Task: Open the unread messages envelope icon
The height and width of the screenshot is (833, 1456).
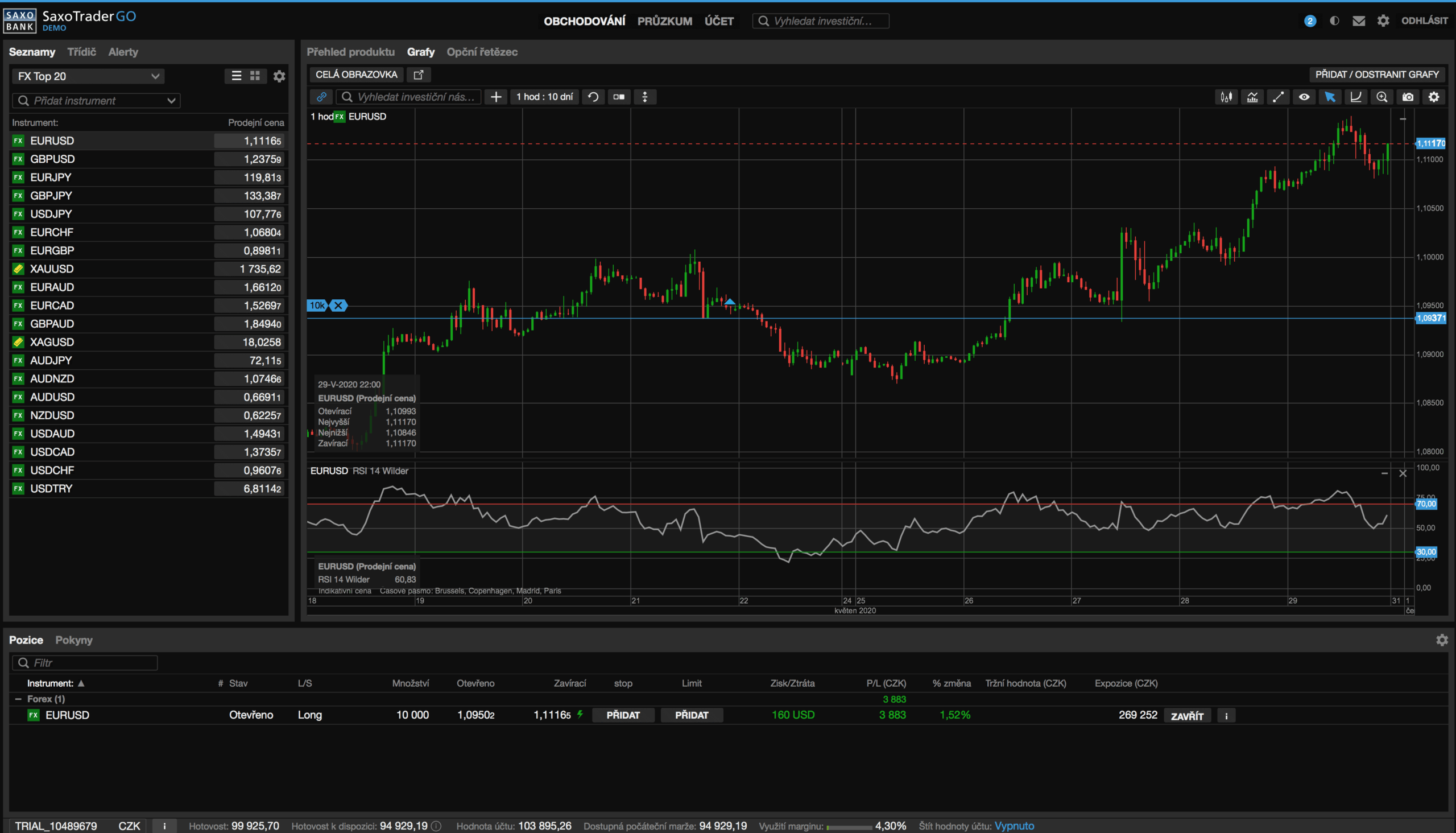Action: (1359, 21)
